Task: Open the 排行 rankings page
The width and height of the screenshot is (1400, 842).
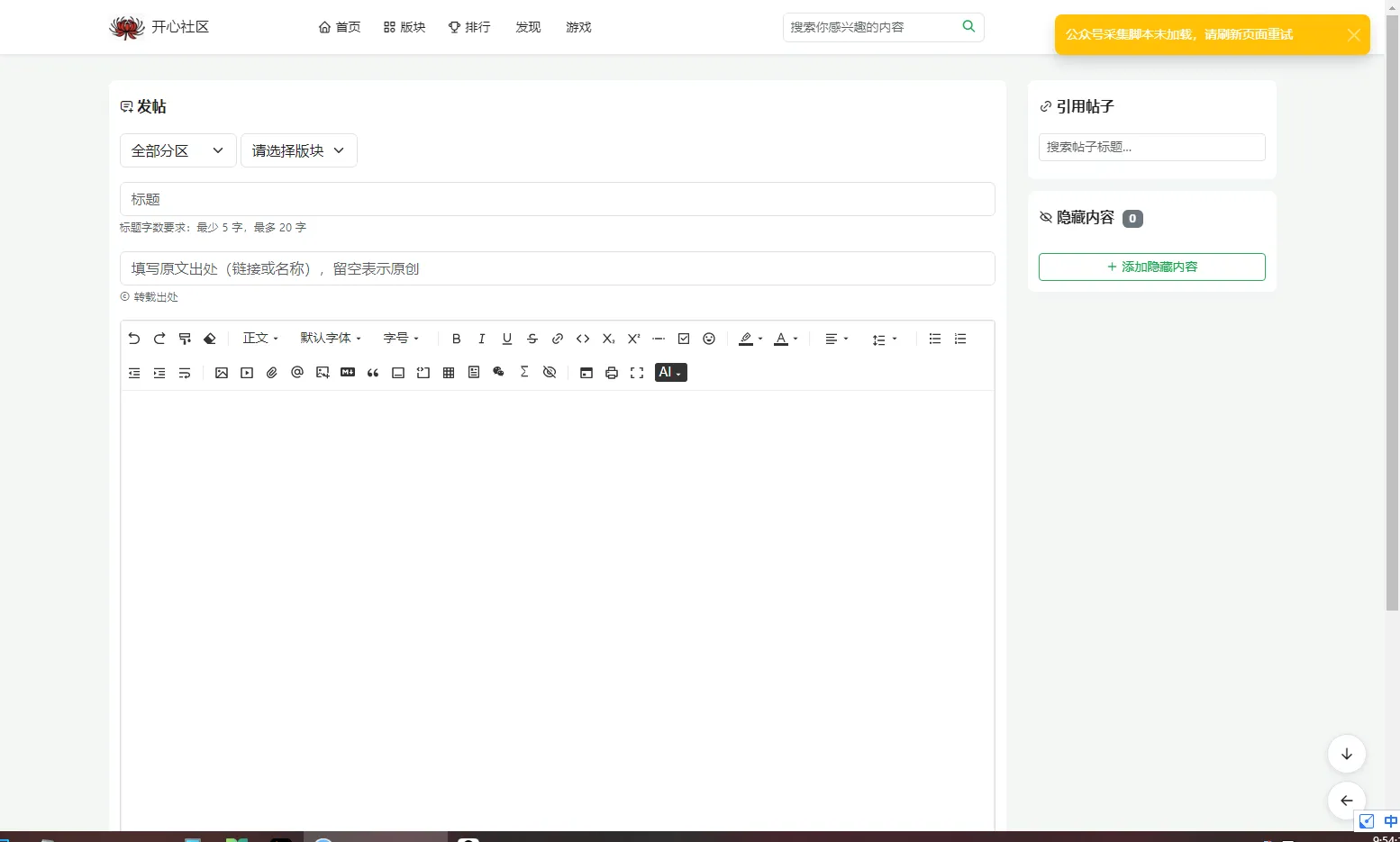Action: pyautogui.click(x=469, y=27)
